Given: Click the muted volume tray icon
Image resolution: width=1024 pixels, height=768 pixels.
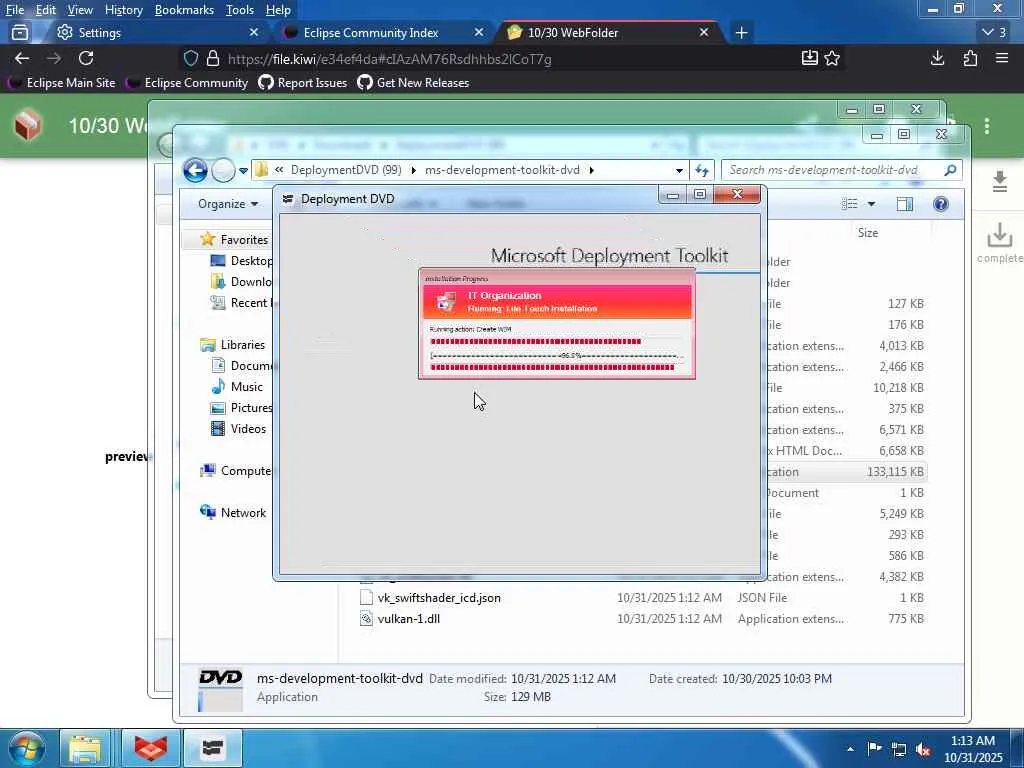Looking at the screenshot, I should 923,750.
